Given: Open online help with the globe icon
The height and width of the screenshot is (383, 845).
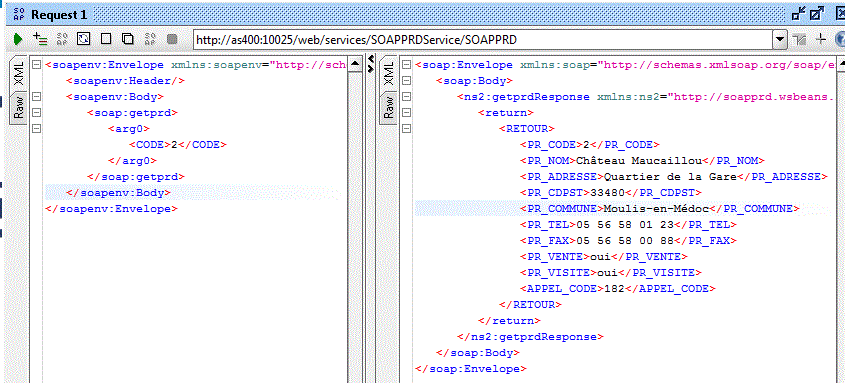Looking at the screenshot, I should 840,39.
